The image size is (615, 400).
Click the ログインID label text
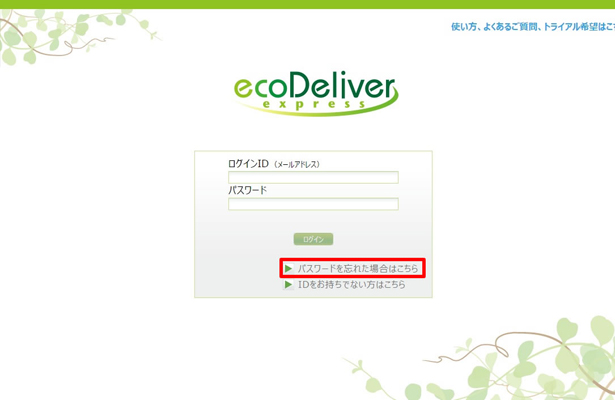pos(248,164)
